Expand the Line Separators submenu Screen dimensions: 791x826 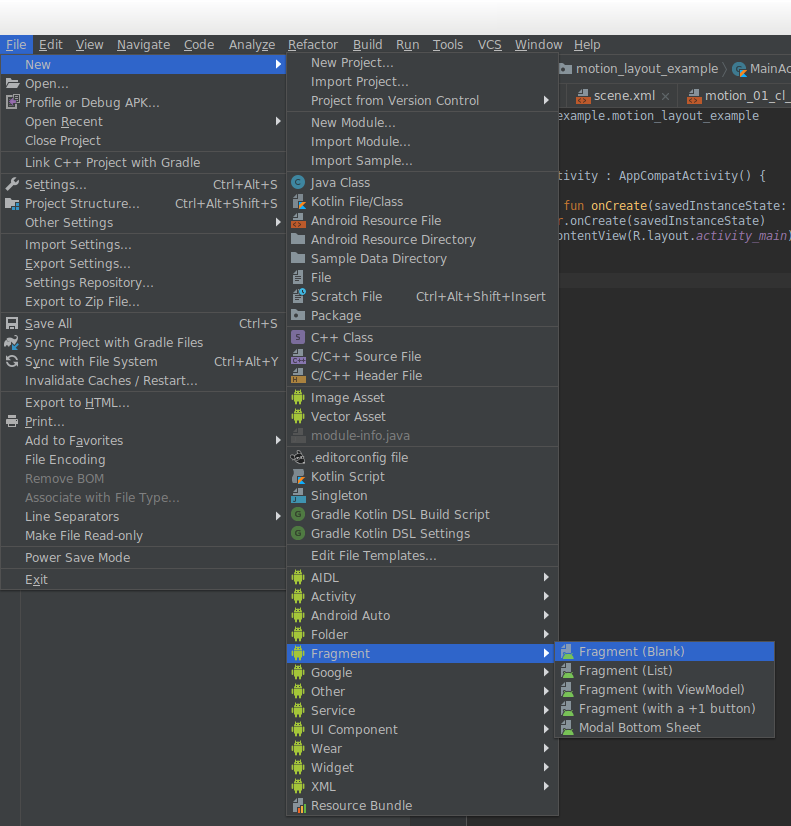(278, 517)
